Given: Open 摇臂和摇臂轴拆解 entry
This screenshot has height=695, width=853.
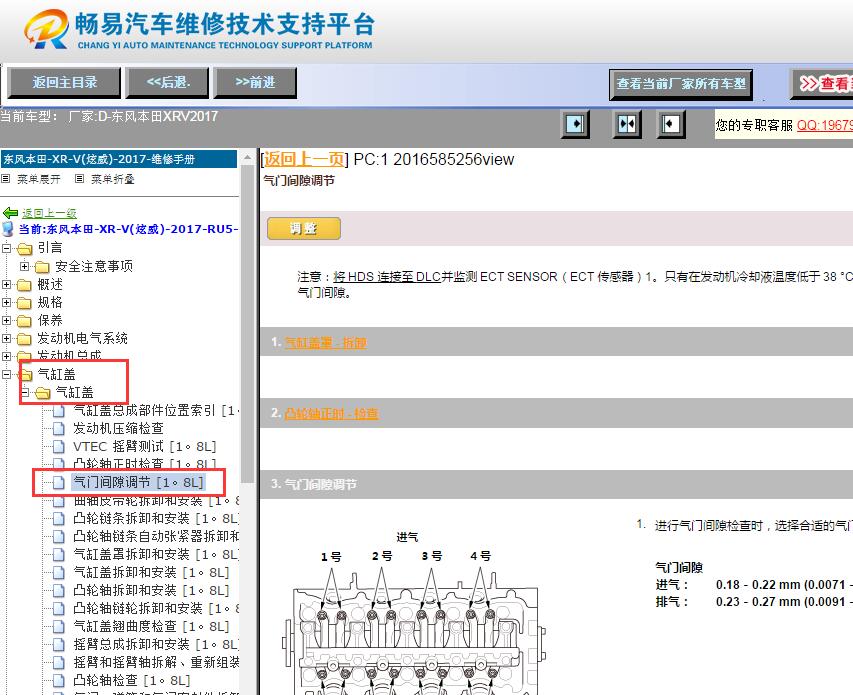Looking at the screenshot, I should coord(156,662).
